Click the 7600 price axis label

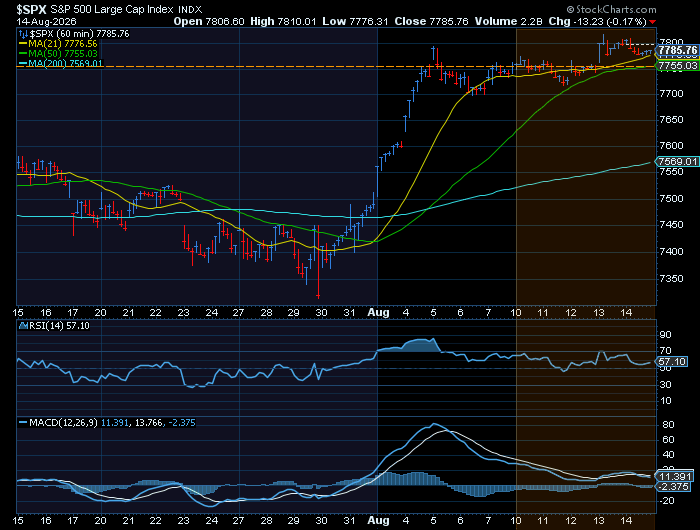671,146
